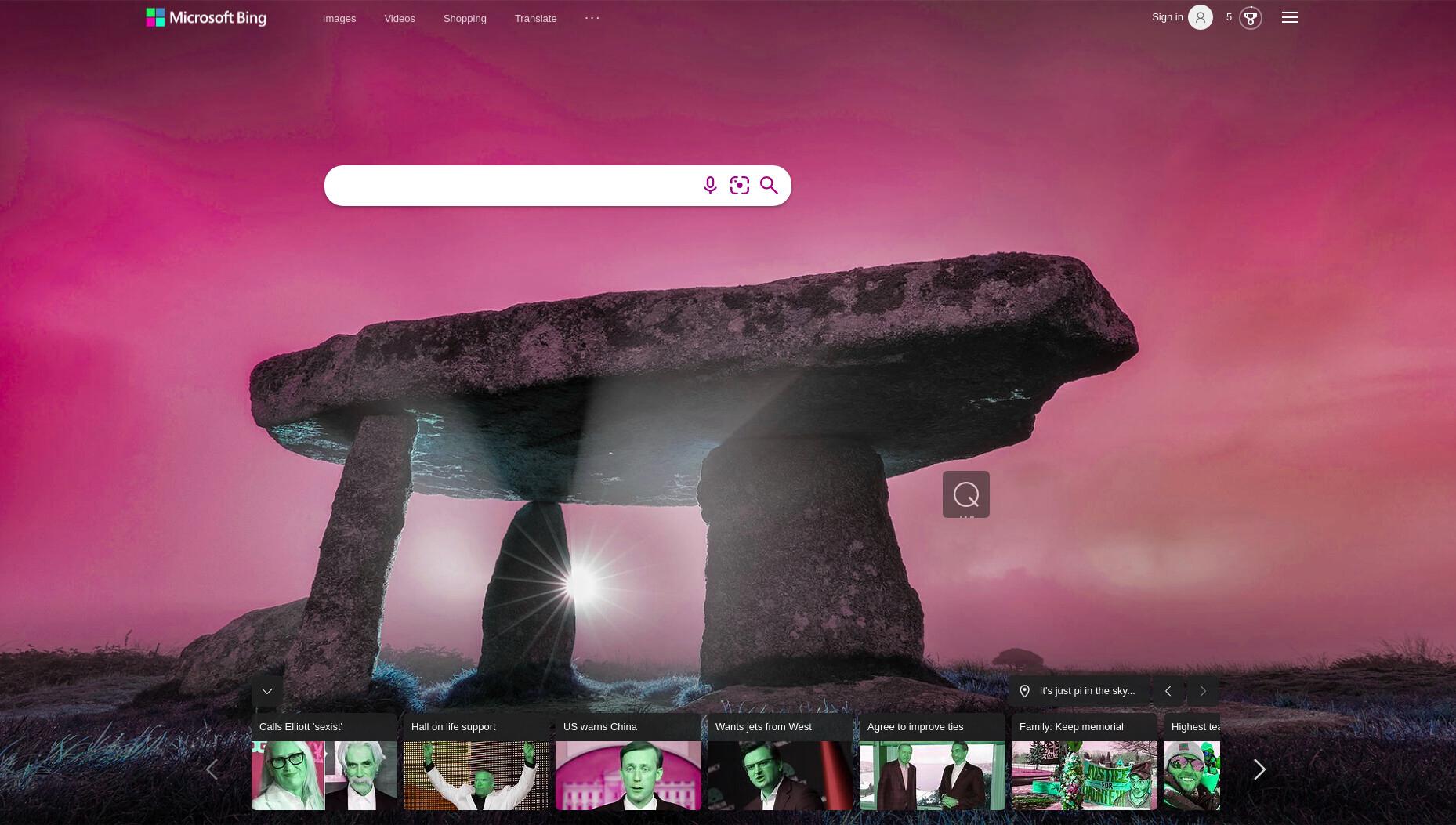Open the Translate page
Screen dimensions: 1456x825
coord(536,18)
